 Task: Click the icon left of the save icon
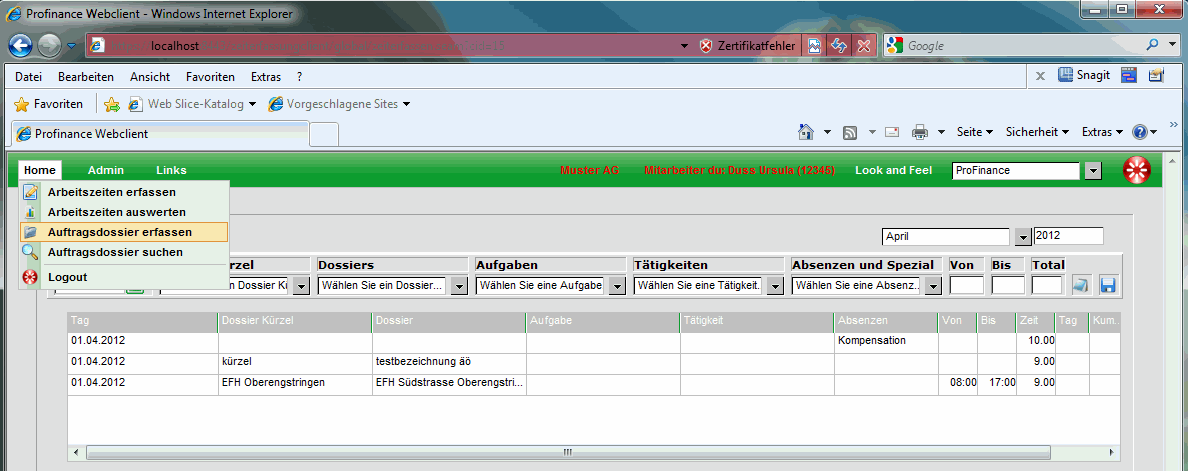click(x=1081, y=285)
